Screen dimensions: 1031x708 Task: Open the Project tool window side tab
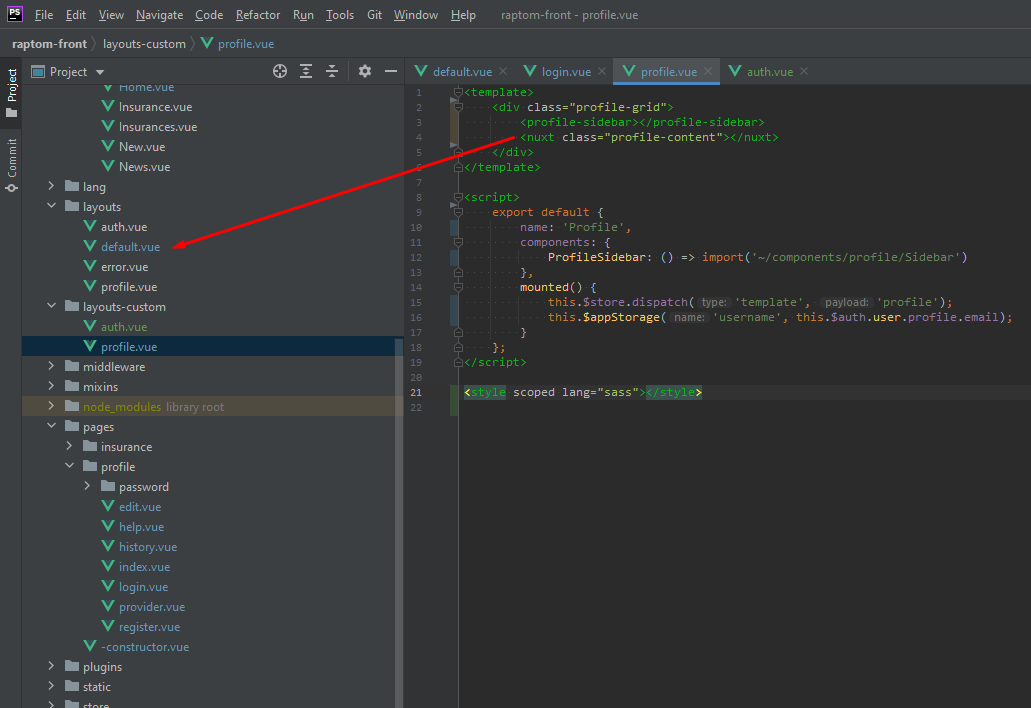click(x=11, y=93)
